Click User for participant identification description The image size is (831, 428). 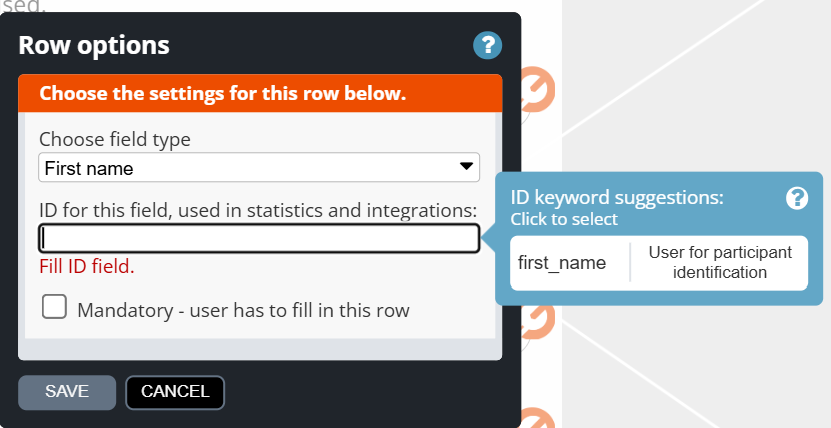pos(720,262)
